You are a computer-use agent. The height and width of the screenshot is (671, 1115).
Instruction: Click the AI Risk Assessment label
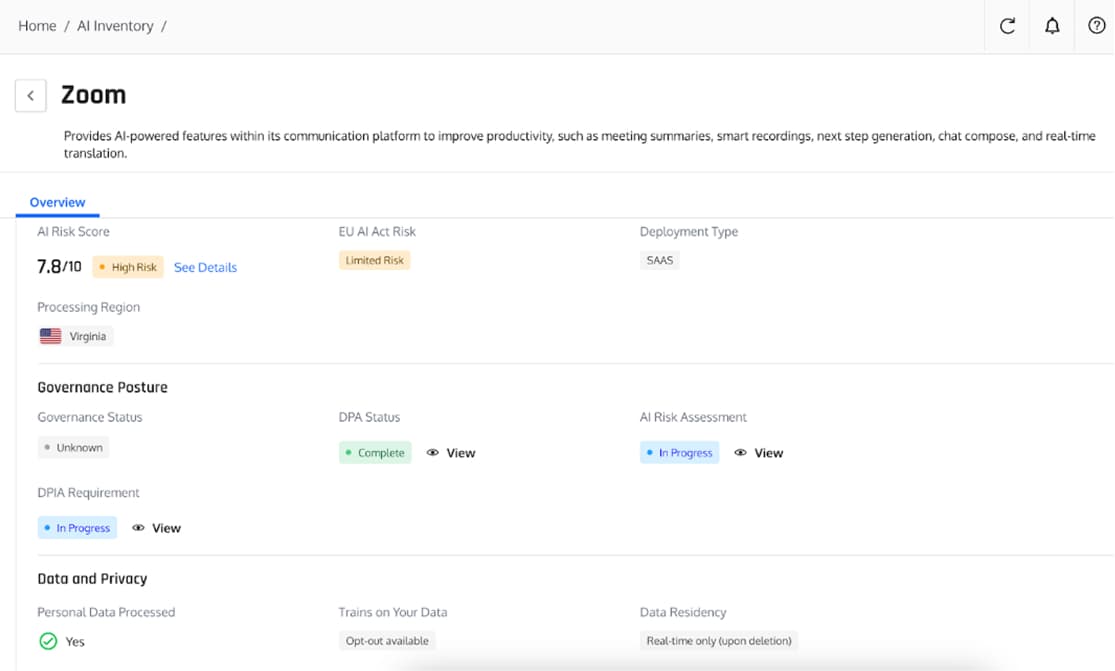[x=693, y=417]
